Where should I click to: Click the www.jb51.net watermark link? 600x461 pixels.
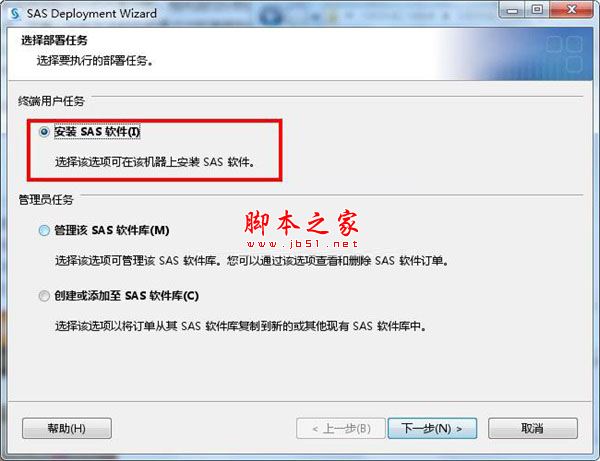tap(302, 244)
